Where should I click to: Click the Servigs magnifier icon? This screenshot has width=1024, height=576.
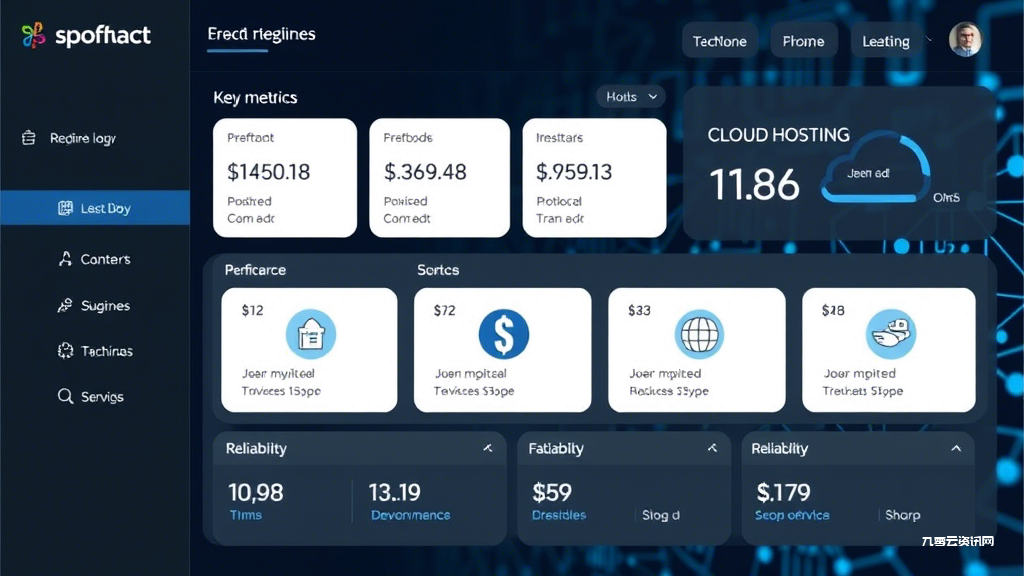pos(65,396)
